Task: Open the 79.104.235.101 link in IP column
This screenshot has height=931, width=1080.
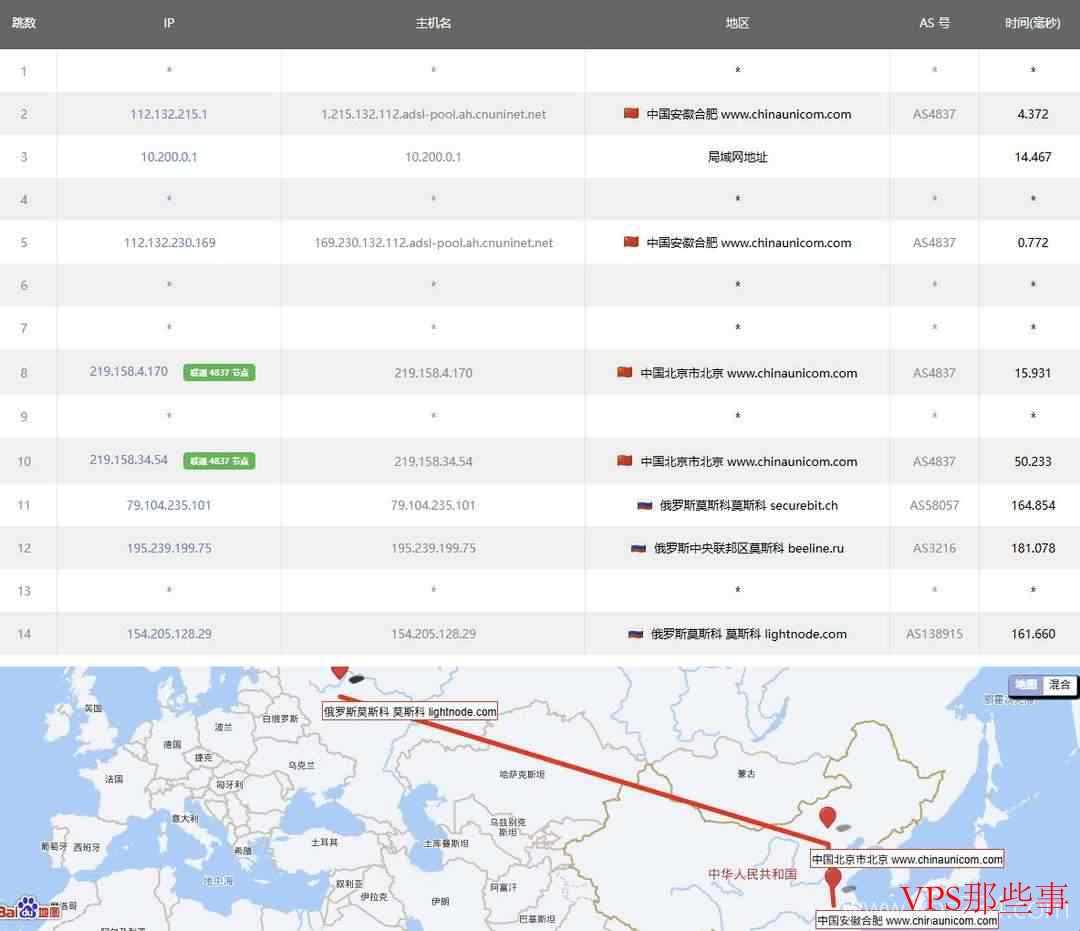Action: 169,505
